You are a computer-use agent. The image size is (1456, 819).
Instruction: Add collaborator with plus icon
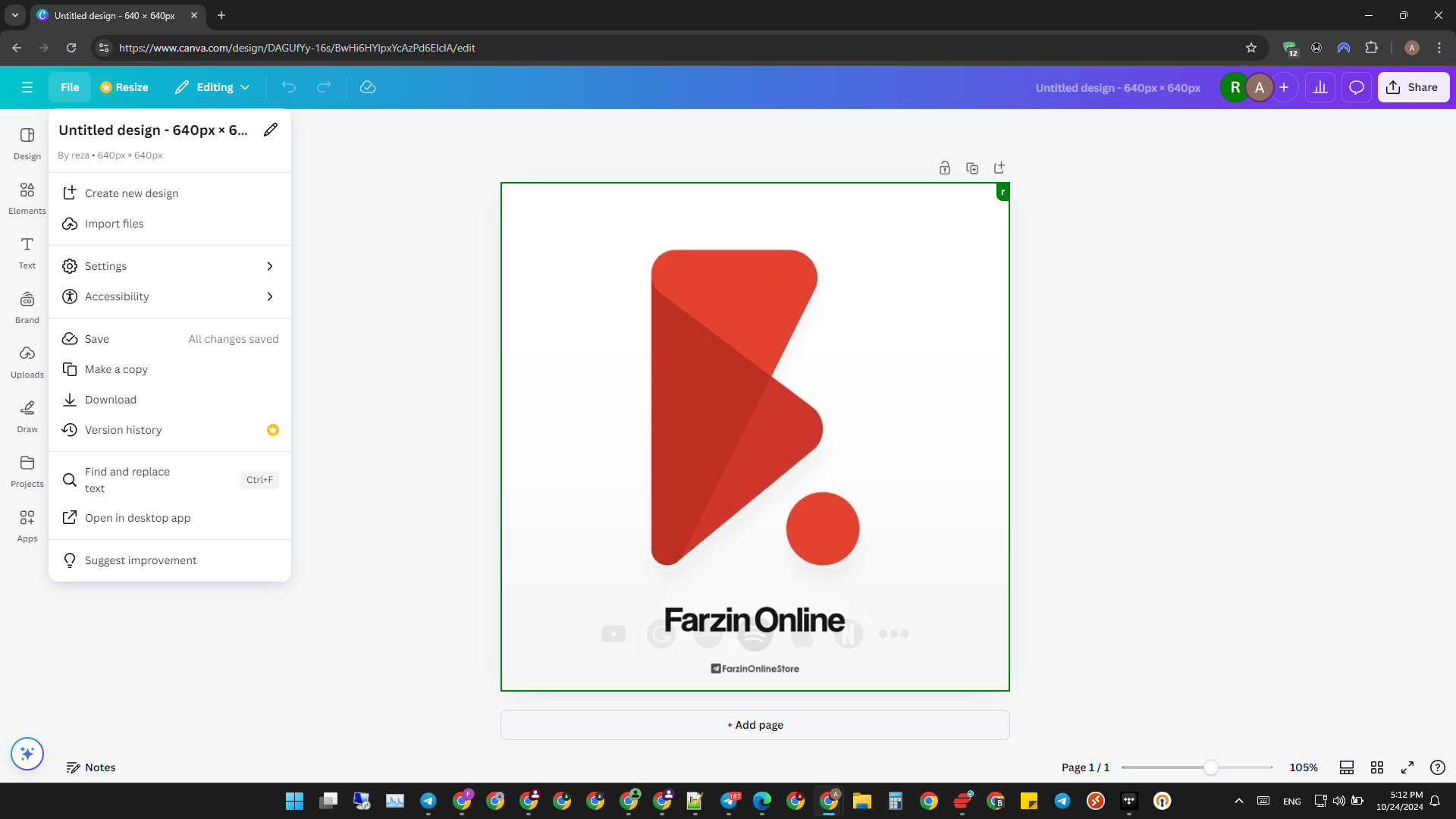pyautogui.click(x=1284, y=87)
